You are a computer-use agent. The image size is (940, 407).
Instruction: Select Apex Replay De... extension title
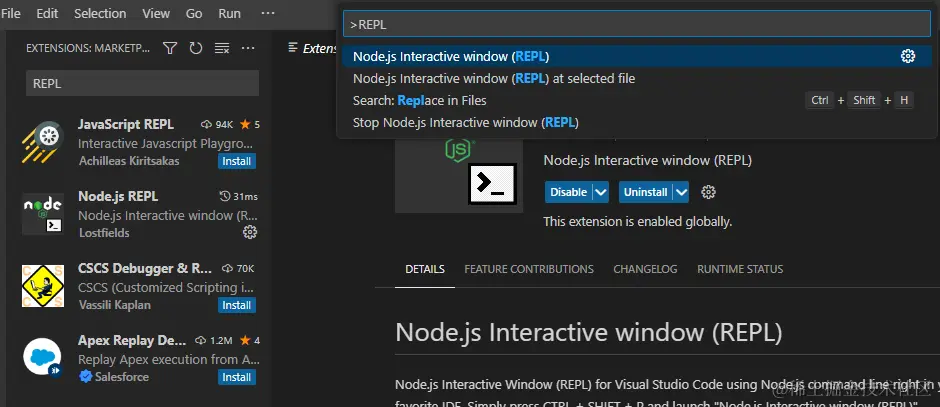click(x=132, y=340)
